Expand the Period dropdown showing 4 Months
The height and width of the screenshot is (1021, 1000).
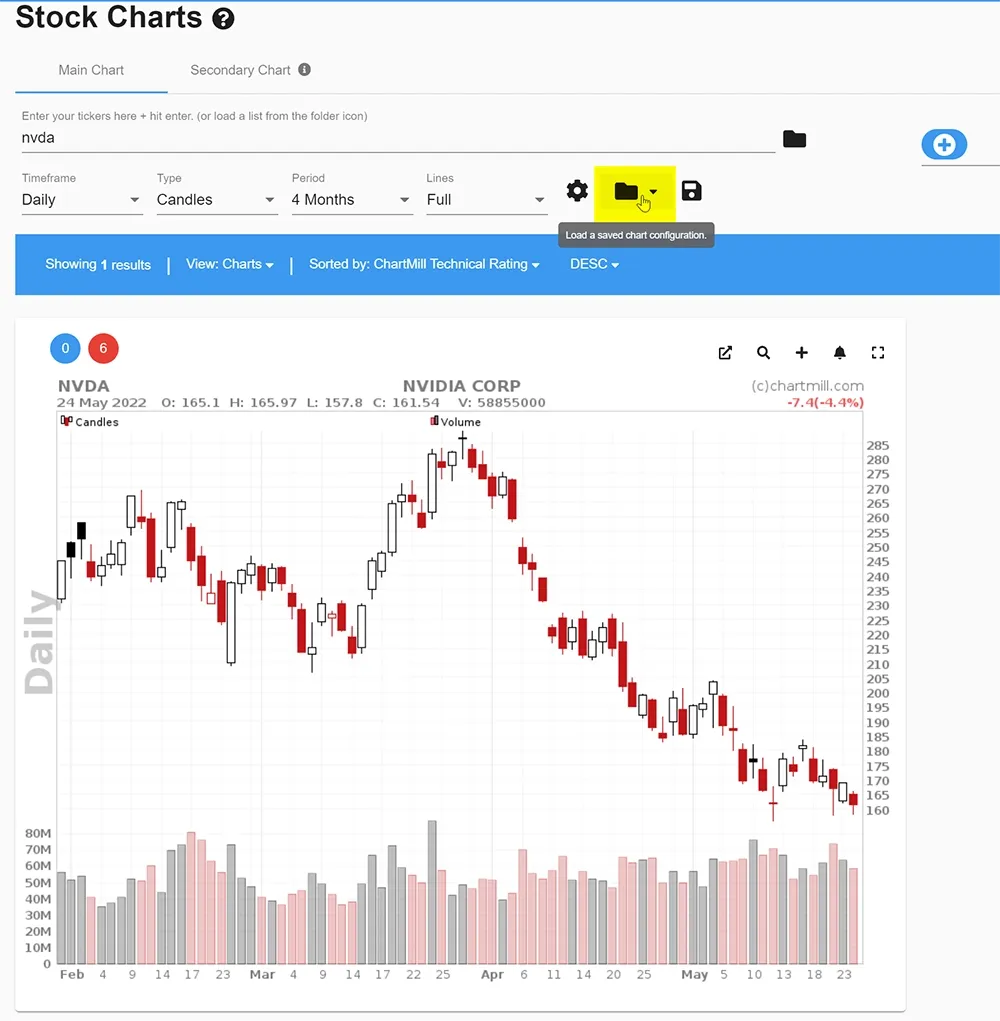click(351, 200)
